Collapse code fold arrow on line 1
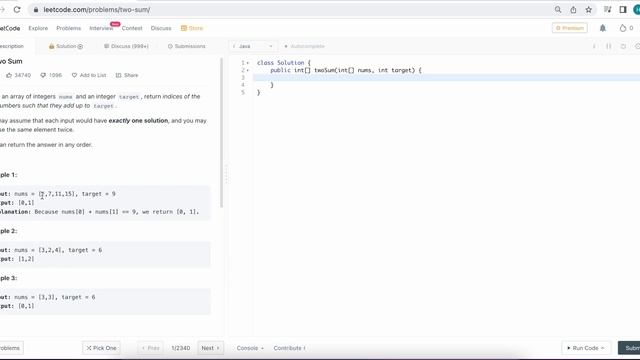 point(248,63)
